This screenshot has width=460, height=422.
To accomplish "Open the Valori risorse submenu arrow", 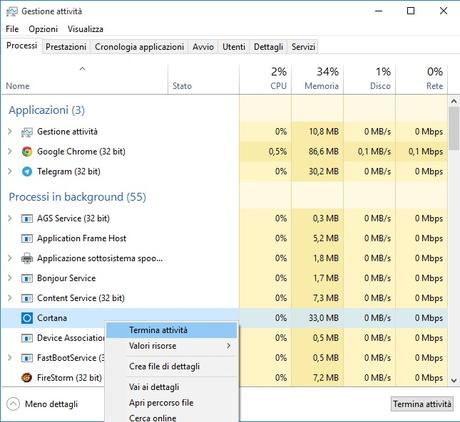I will pyautogui.click(x=228, y=346).
